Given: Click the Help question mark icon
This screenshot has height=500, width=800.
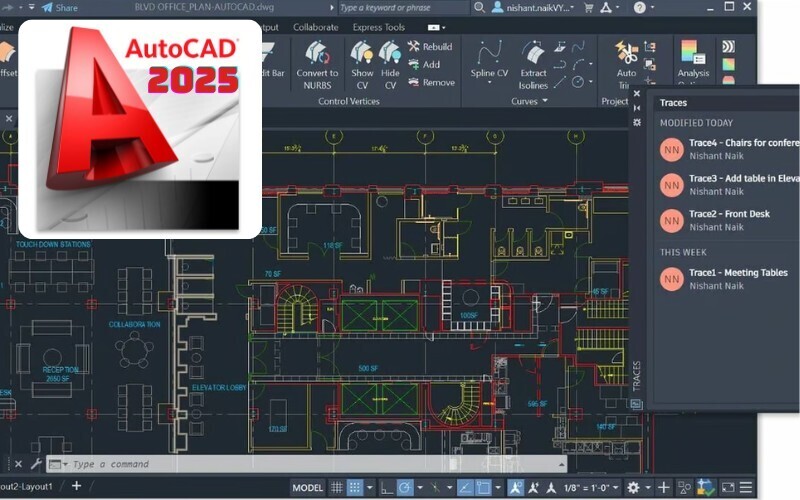Looking at the screenshot, I should (x=640, y=8).
